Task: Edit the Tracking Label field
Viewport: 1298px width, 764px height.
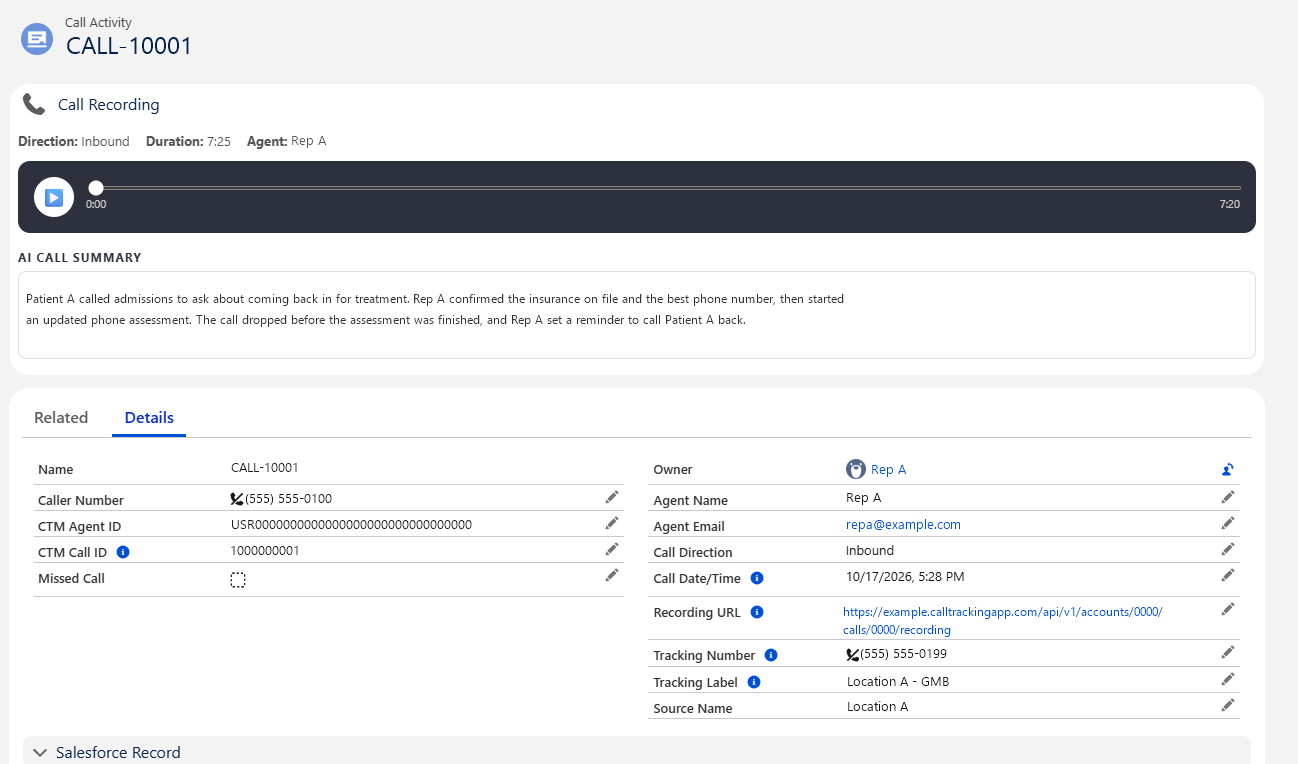Action: 1228,679
